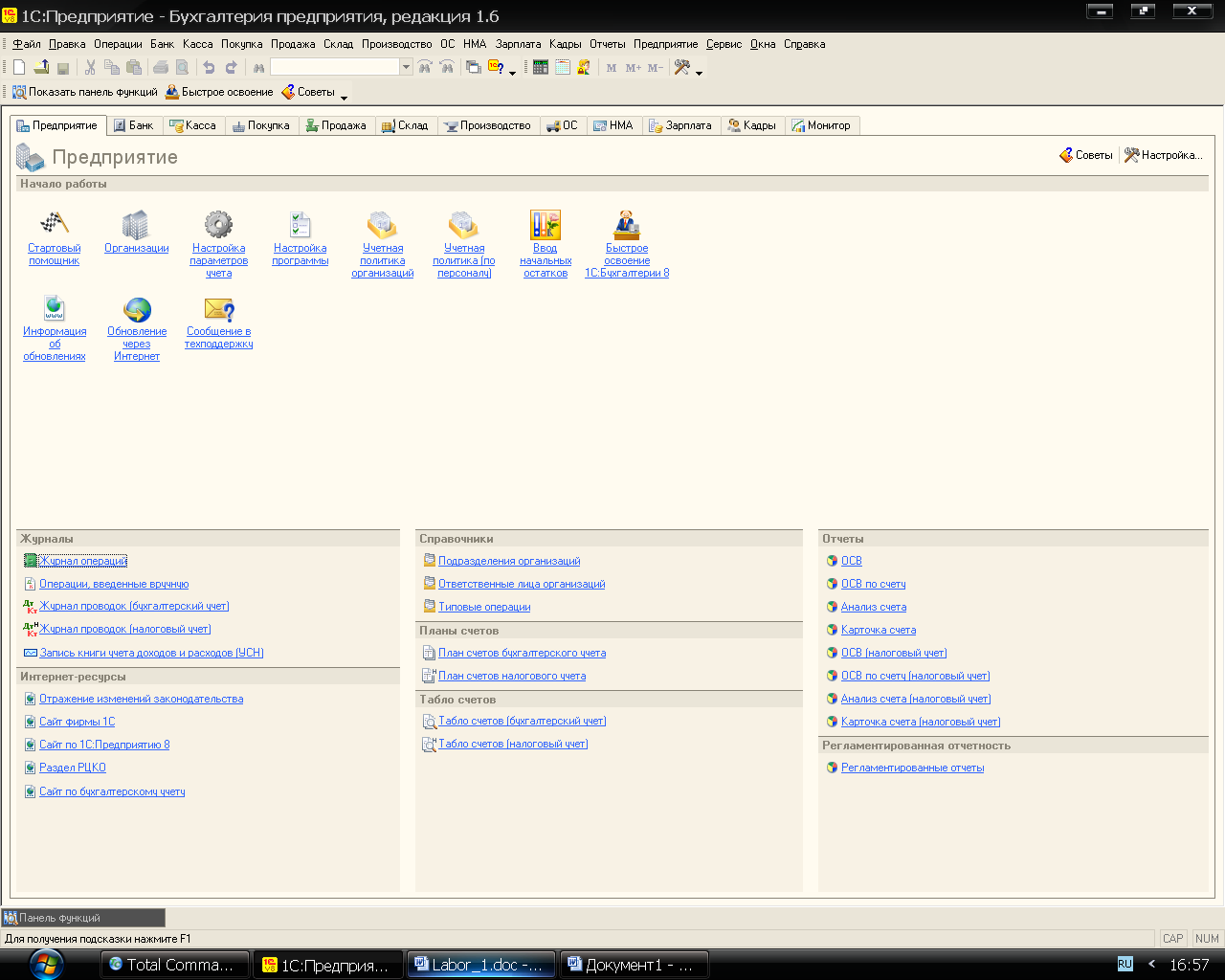The image size is (1225, 980).
Task: Open the Справка menu
Action: coord(804,44)
